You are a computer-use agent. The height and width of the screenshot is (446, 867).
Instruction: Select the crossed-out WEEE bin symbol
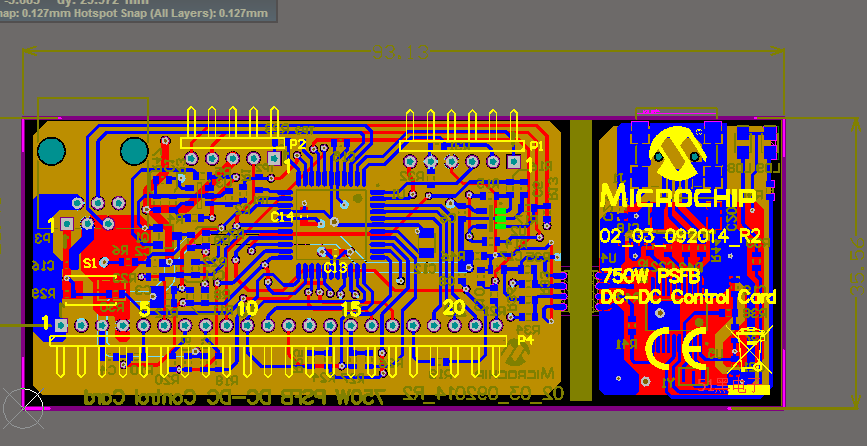tap(749, 349)
